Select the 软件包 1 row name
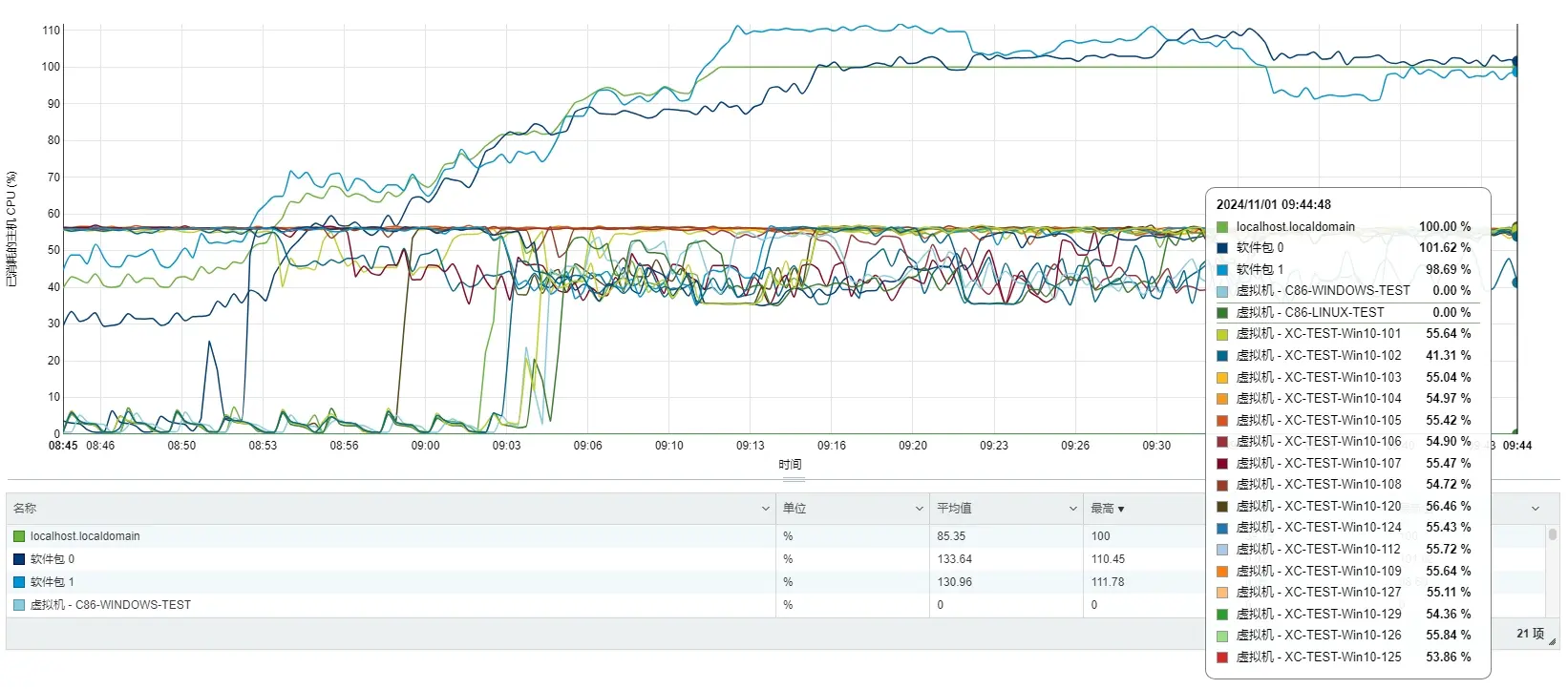The height and width of the screenshot is (689, 1568). pyautogui.click(x=52, y=582)
